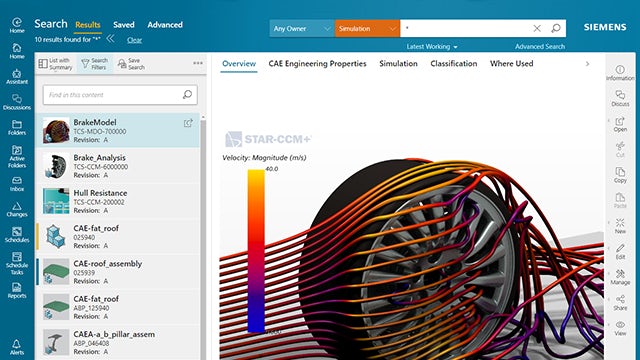Select Hull Resistance result
Screen dimensions: 640x360
point(118,201)
